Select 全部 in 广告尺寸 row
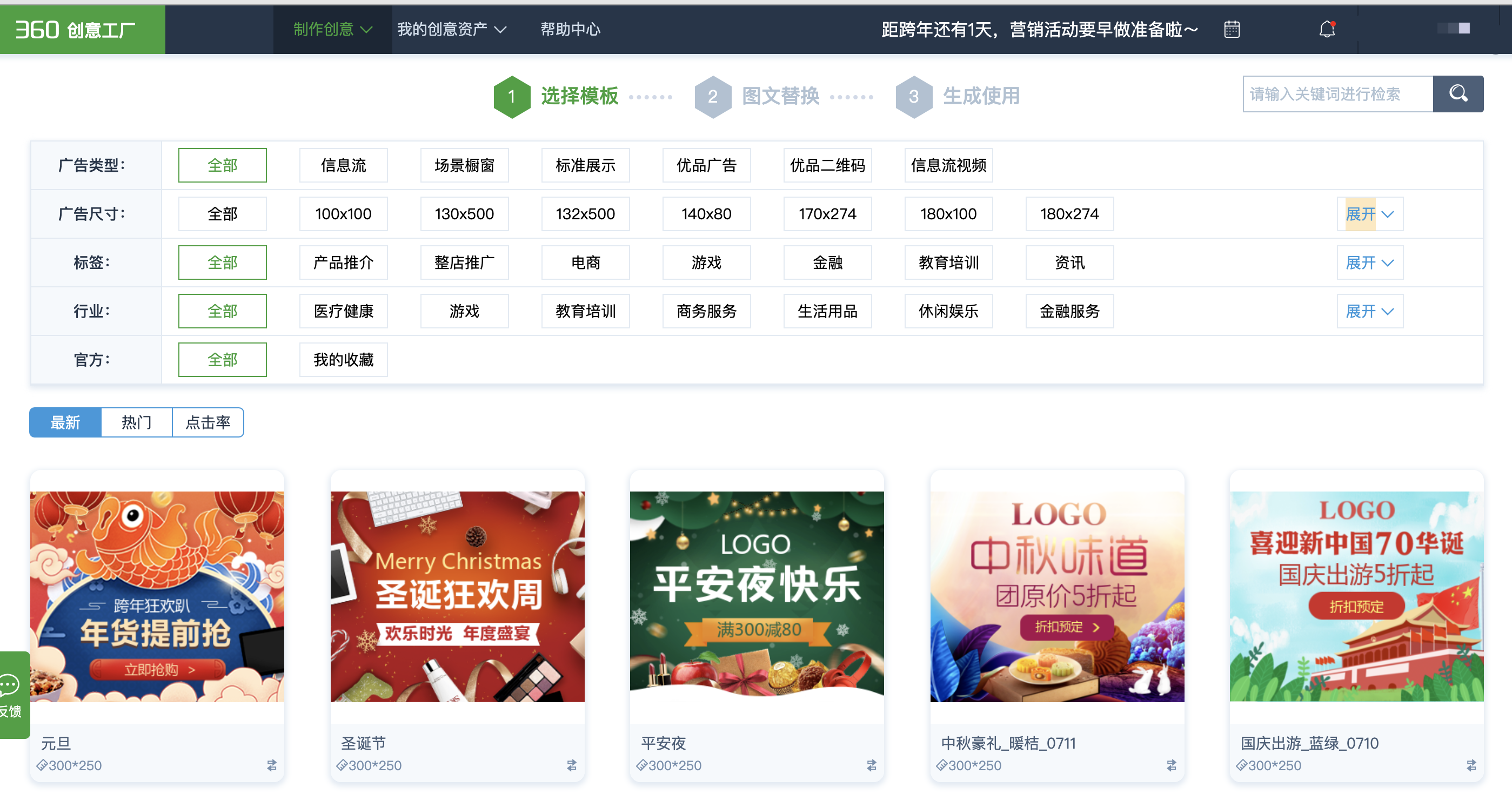The image size is (1512, 794). (x=223, y=214)
